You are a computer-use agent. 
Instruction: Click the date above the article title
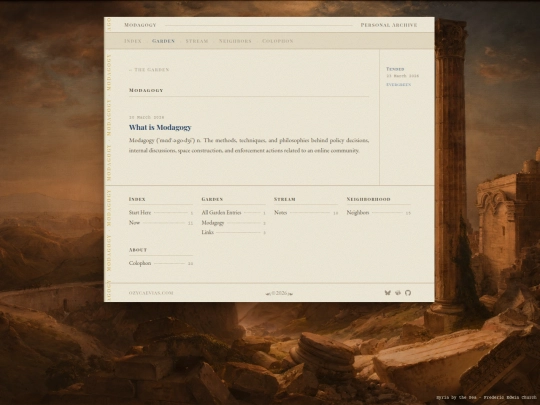pyautogui.click(x=146, y=117)
